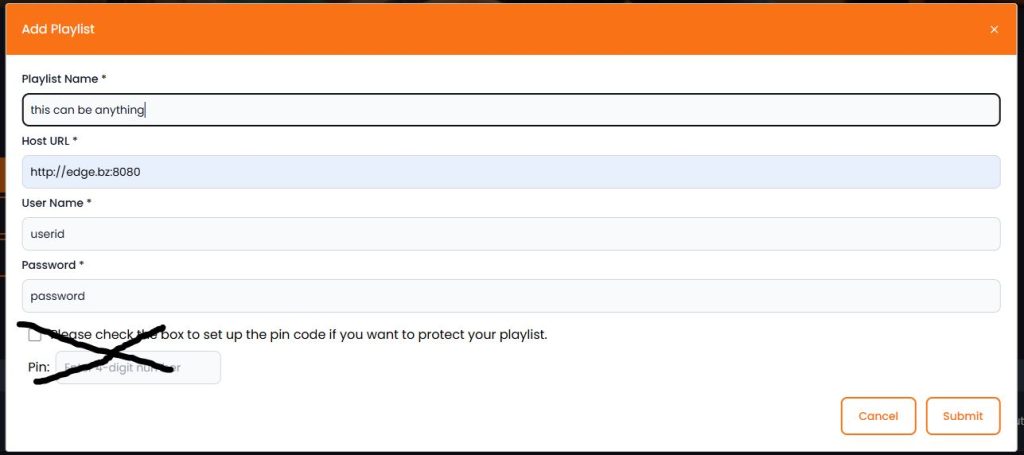
Task: Close the Add Playlist dialog
Action: pos(993,30)
